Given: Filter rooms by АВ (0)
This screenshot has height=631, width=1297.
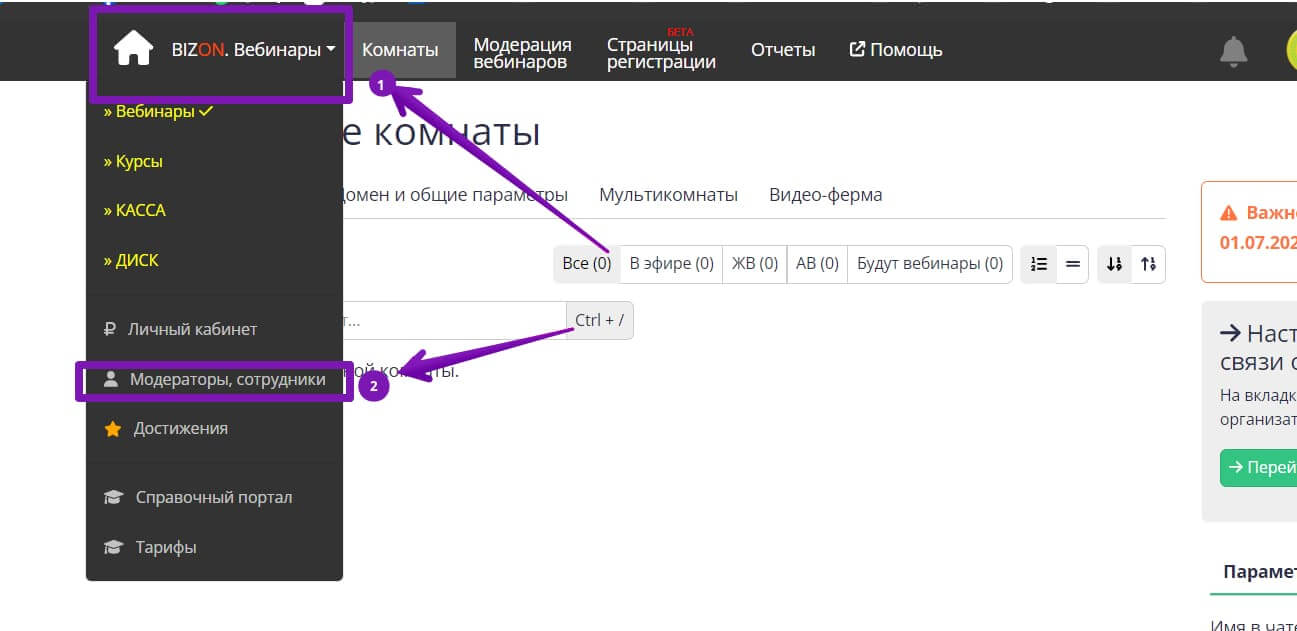Looking at the screenshot, I should tap(817, 264).
